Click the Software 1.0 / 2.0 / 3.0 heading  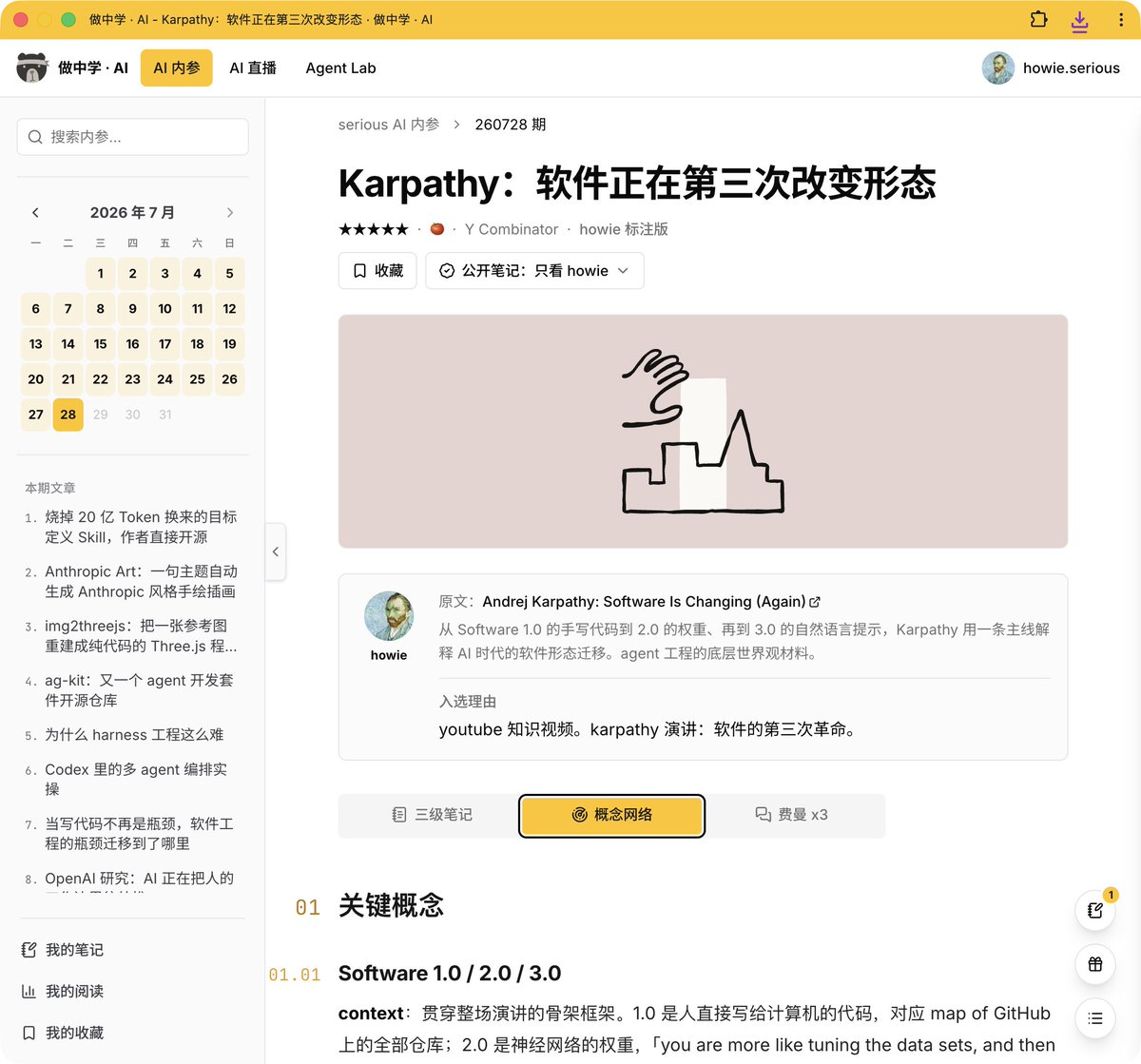[x=450, y=974]
